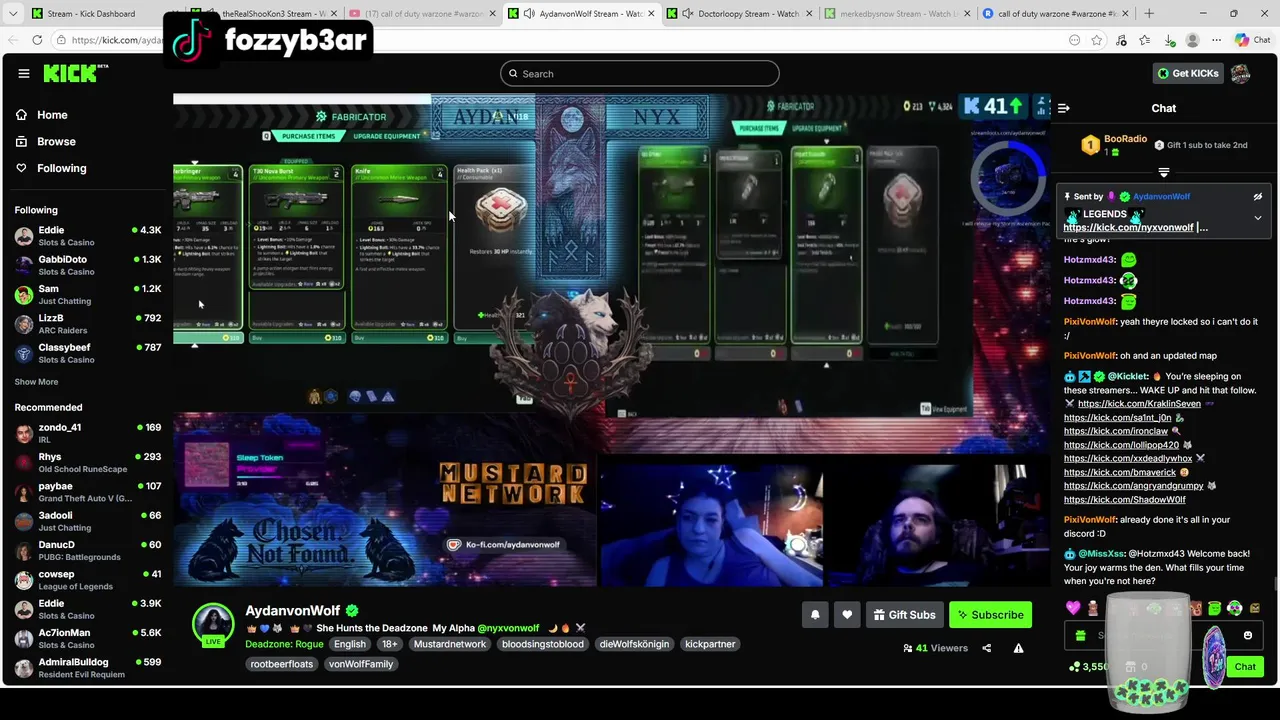Expand the gift leaderboard arrow

(1163, 173)
